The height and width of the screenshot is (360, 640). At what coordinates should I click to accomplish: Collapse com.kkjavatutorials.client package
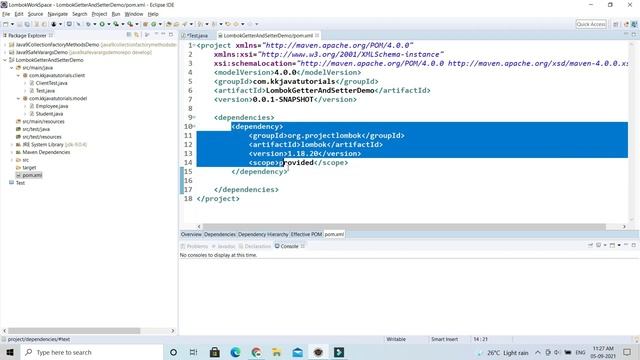coord(18,76)
